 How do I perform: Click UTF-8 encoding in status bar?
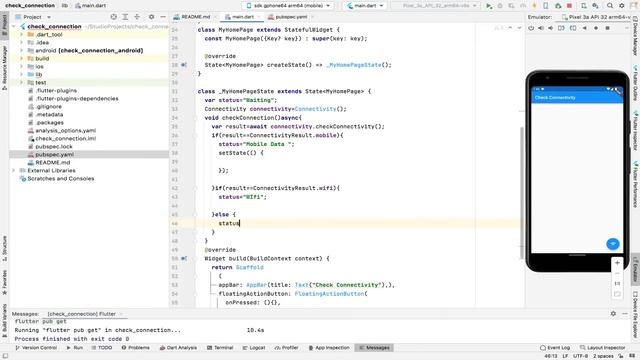(x=580, y=356)
